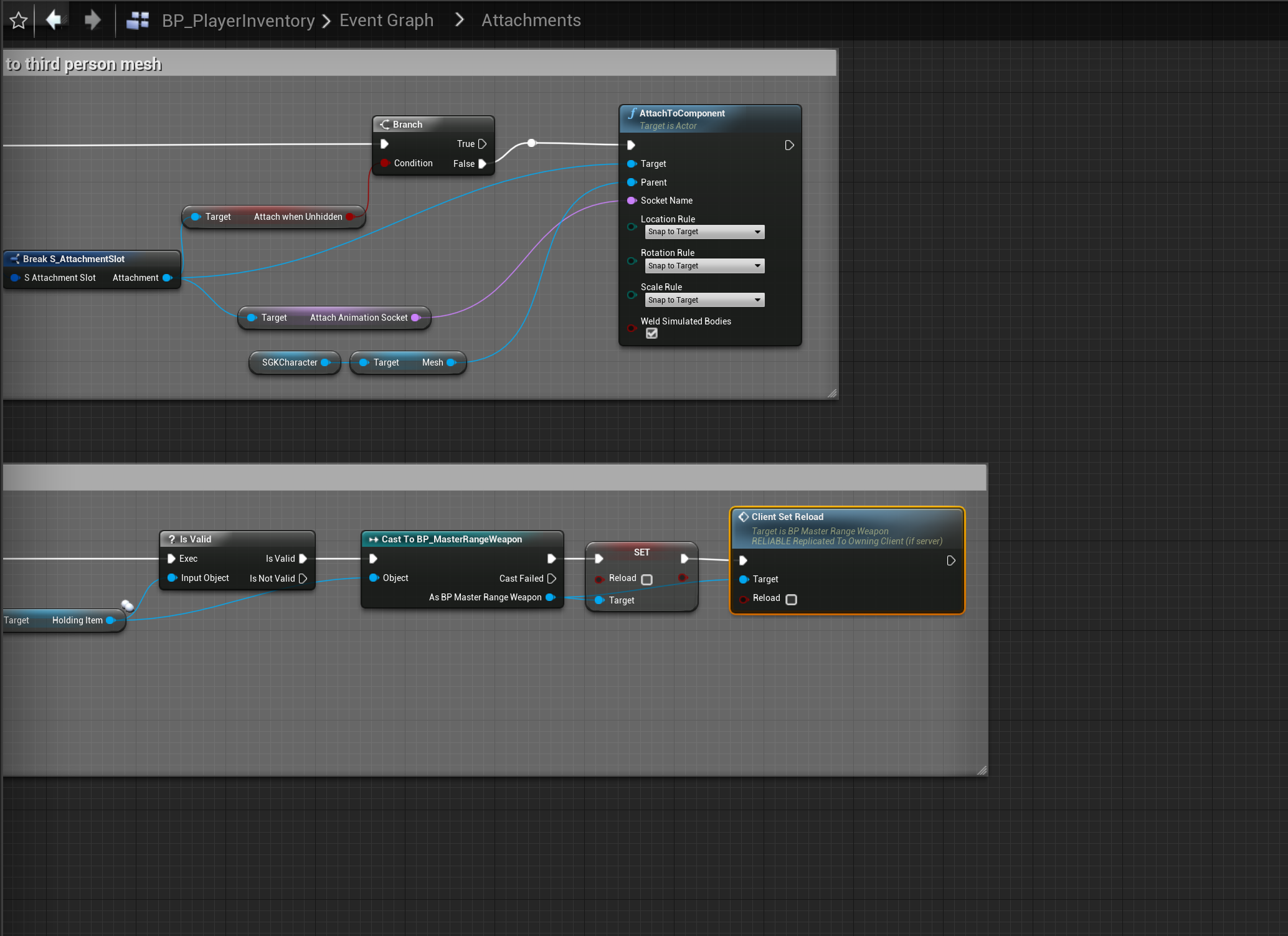This screenshot has width=1288, height=936.
Task: Select the Cast To BP_MasterRangeWeapon node title
Action: click(452, 539)
